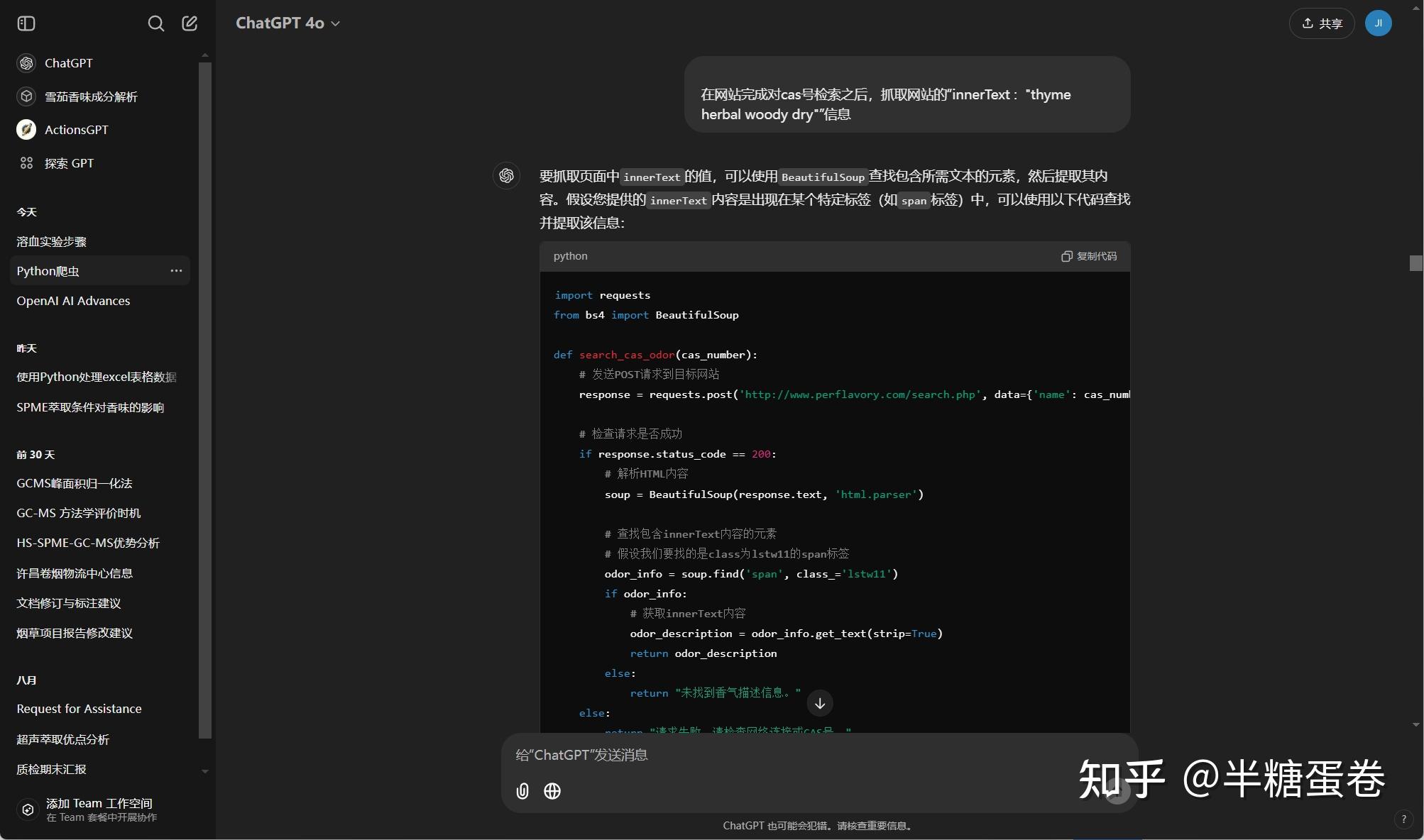
Task: Open help via the question mark icon
Action: (1403, 819)
